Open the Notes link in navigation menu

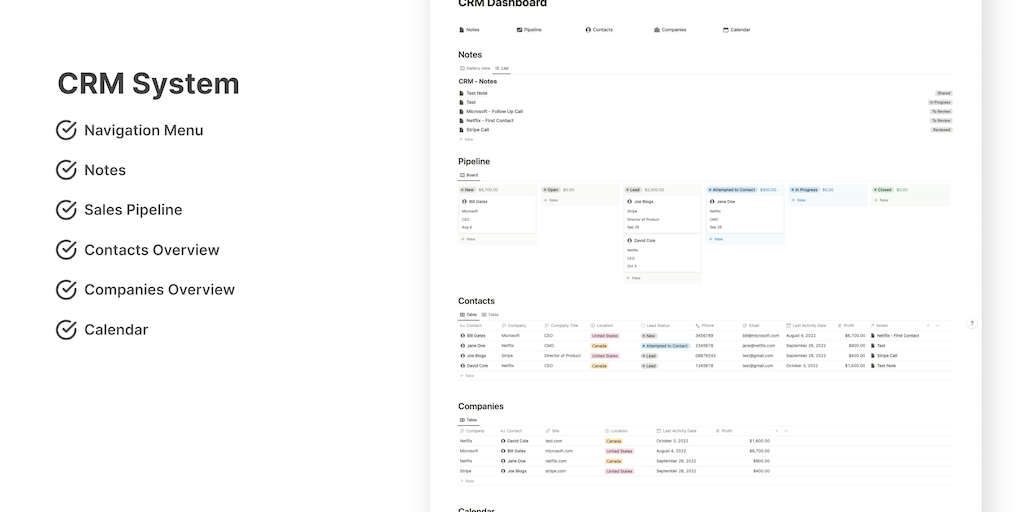pos(470,30)
